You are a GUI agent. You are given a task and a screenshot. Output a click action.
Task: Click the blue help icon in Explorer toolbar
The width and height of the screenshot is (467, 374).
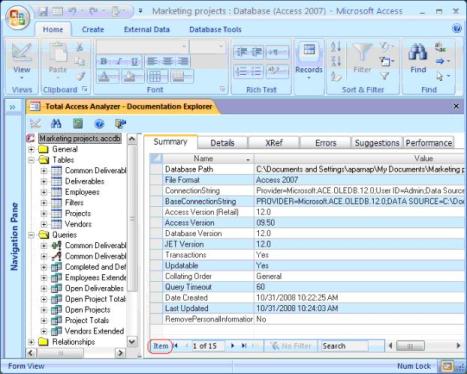coord(99,124)
